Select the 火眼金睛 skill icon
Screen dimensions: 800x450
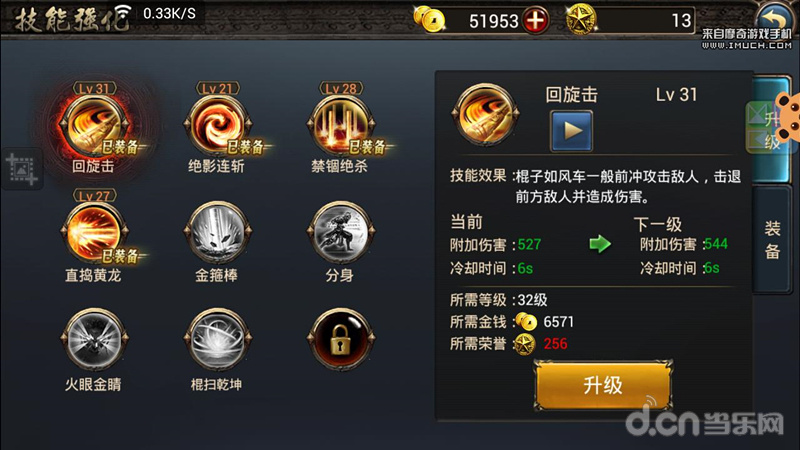[94, 339]
